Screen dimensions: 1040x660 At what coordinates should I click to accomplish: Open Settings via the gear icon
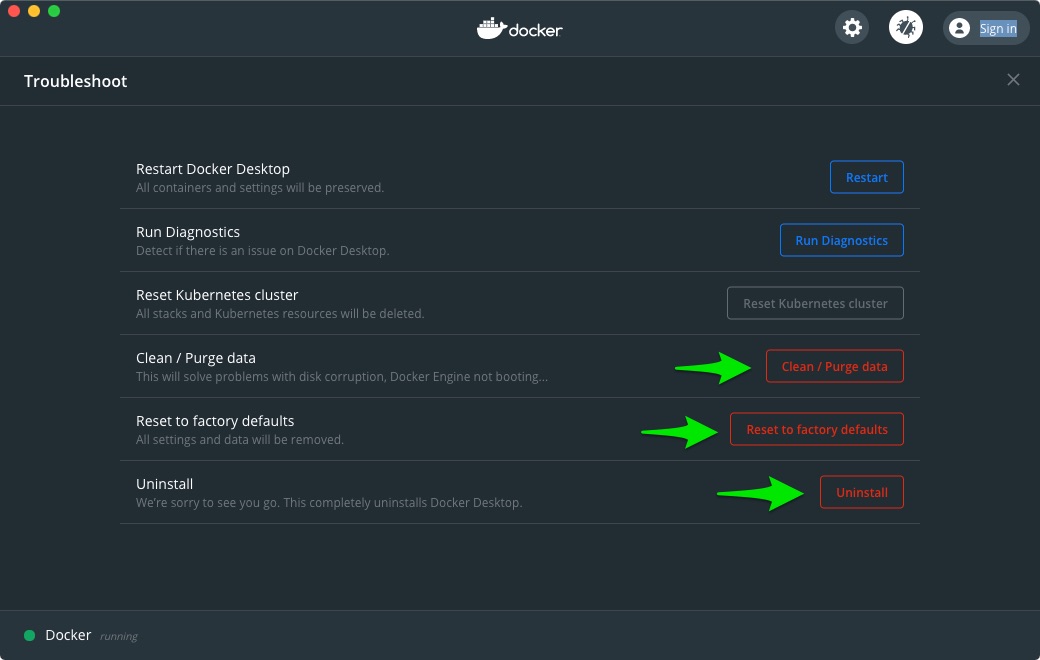[x=852, y=28]
